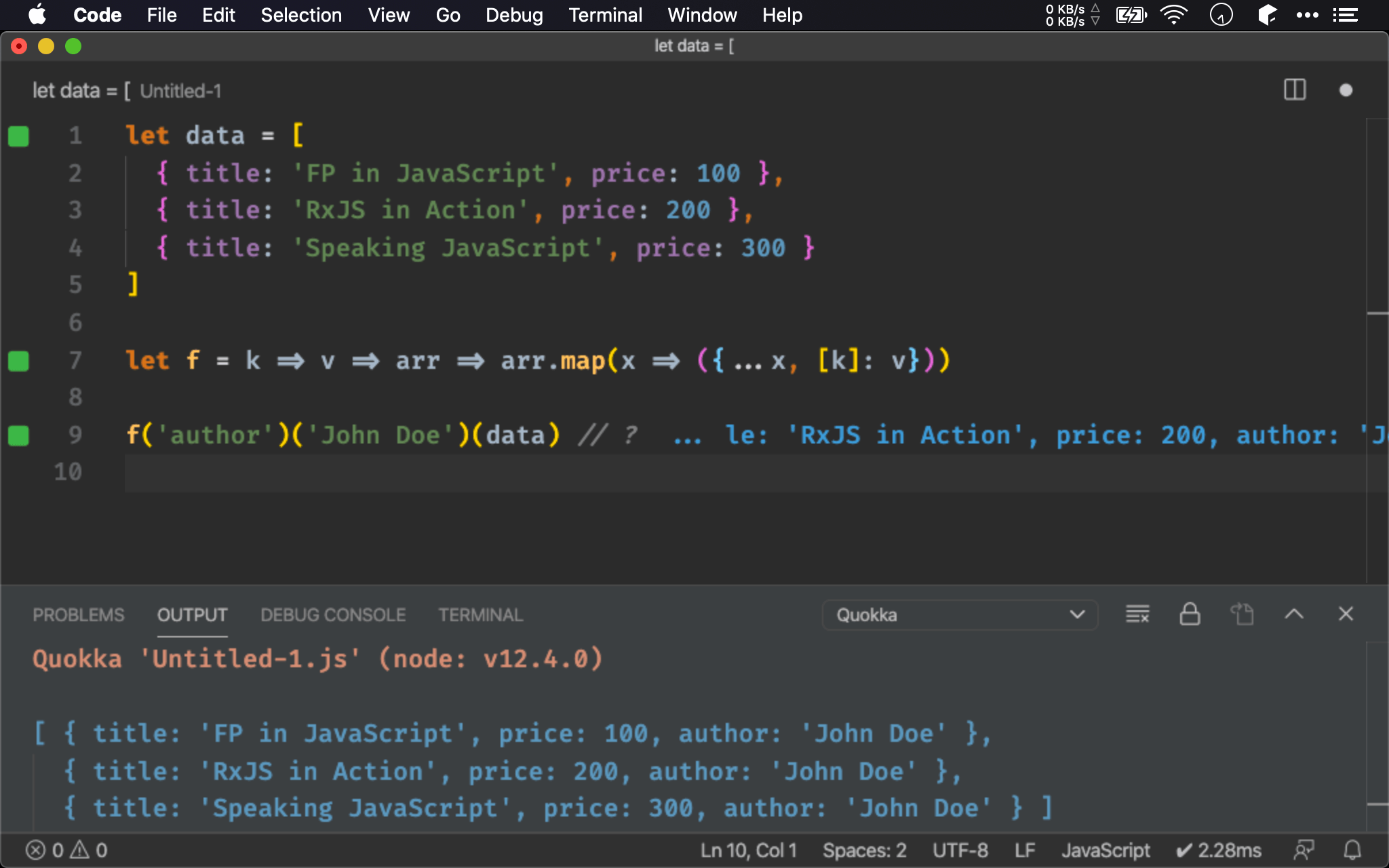Close the output panel

click(x=1346, y=614)
